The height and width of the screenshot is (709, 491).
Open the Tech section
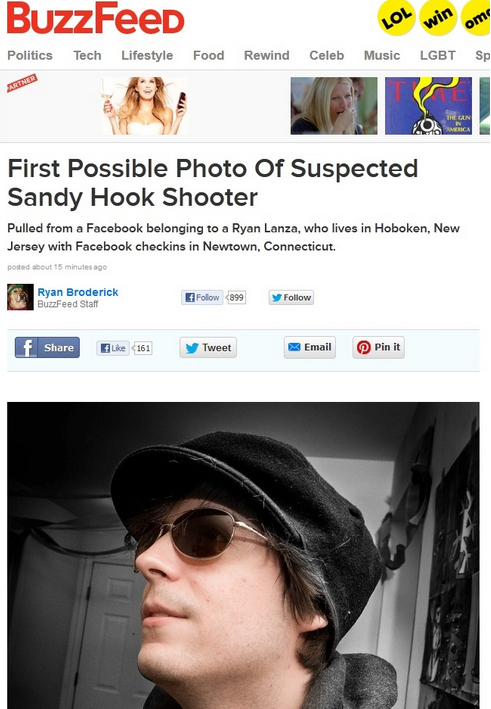point(87,55)
